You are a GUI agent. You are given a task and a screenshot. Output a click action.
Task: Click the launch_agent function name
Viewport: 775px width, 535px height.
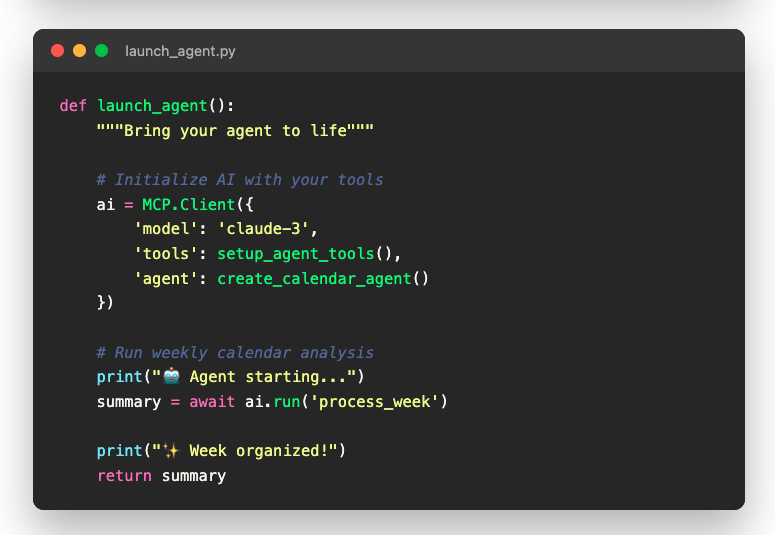click(152, 106)
